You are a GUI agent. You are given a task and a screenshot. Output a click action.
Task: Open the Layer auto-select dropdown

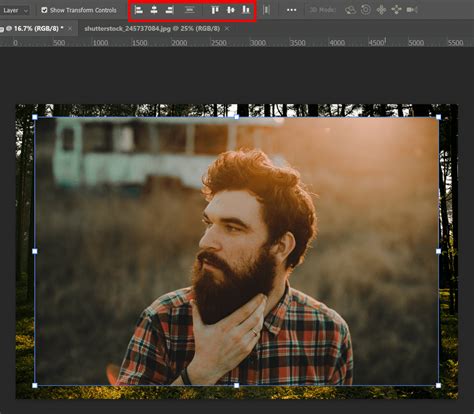click(15, 10)
